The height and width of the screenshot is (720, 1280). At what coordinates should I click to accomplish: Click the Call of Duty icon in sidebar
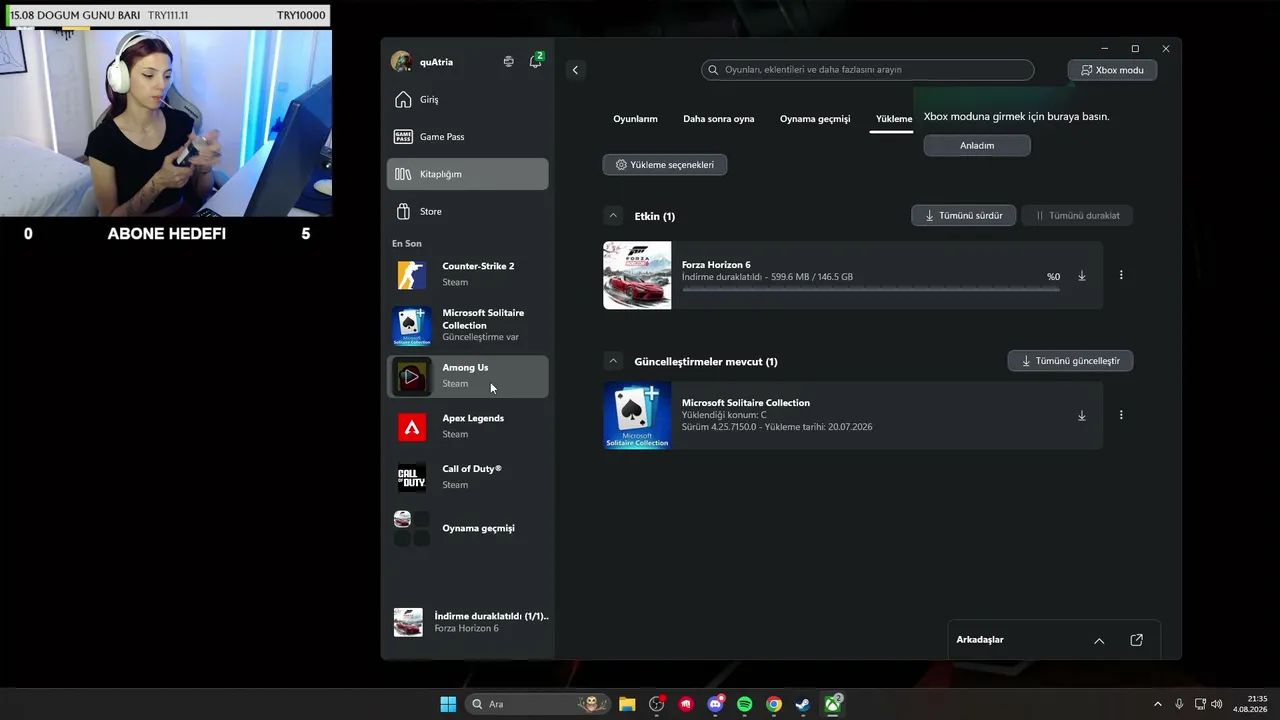[412, 477]
